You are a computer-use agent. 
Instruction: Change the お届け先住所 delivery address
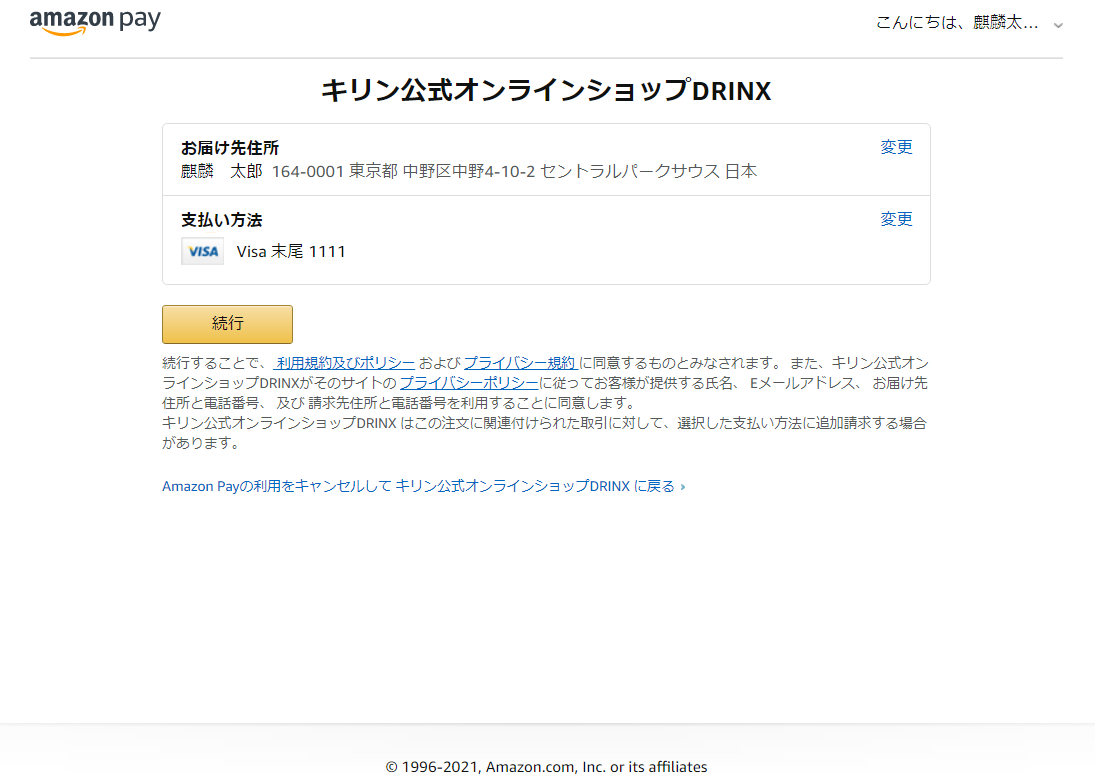click(896, 147)
